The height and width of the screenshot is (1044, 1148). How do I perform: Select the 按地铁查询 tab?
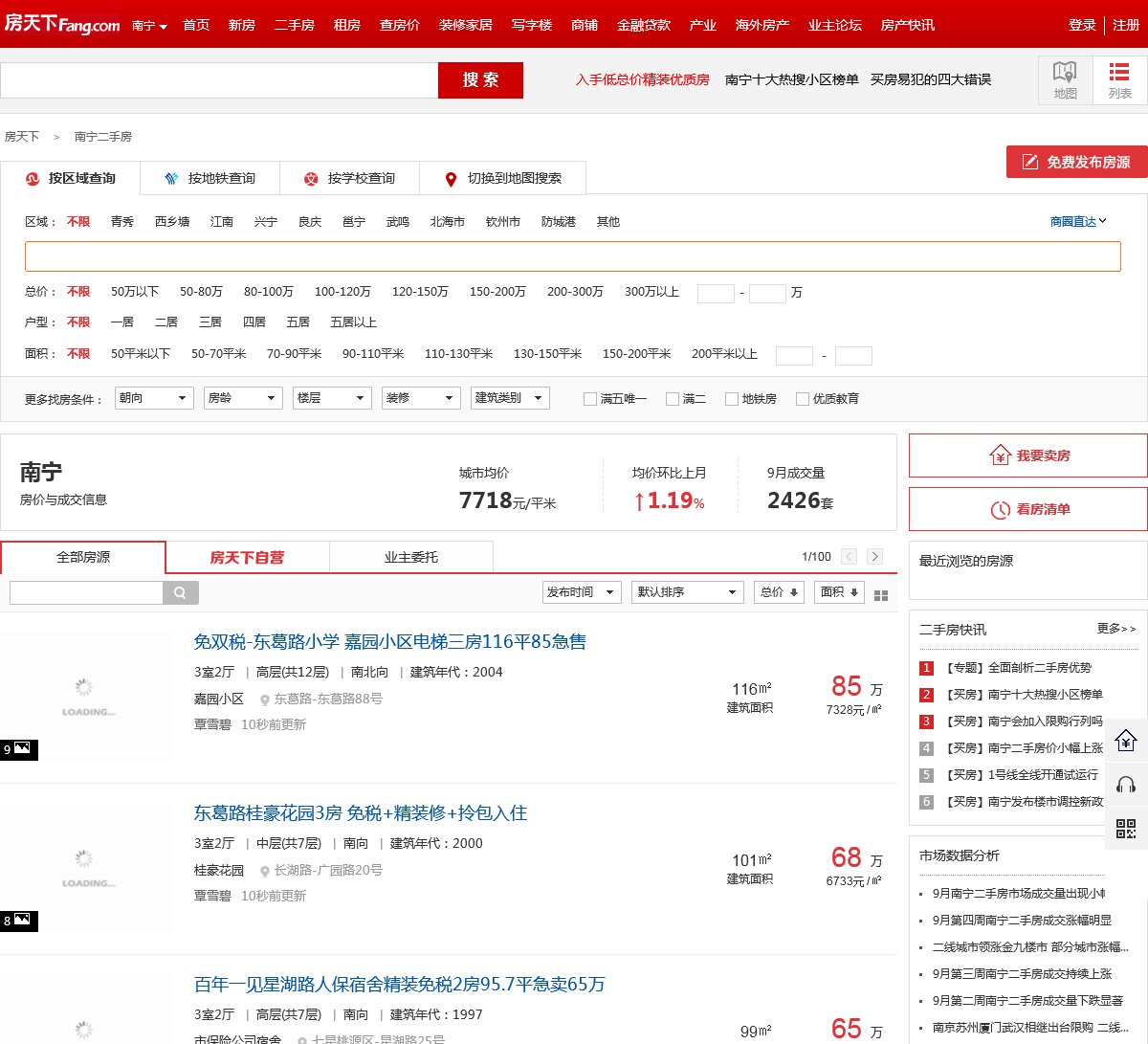pyautogui.click(x=210, y=179)
